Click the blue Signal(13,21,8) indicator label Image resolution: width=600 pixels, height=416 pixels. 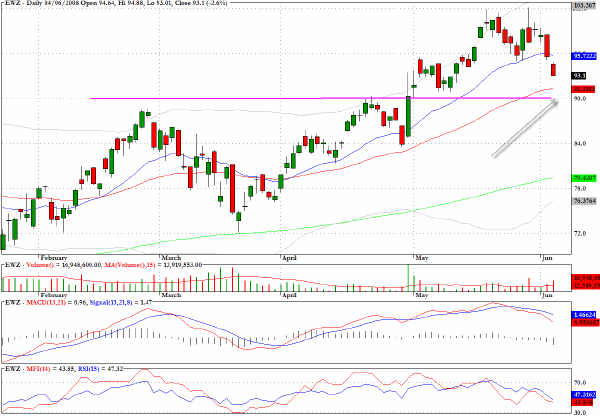pos(111,302)
